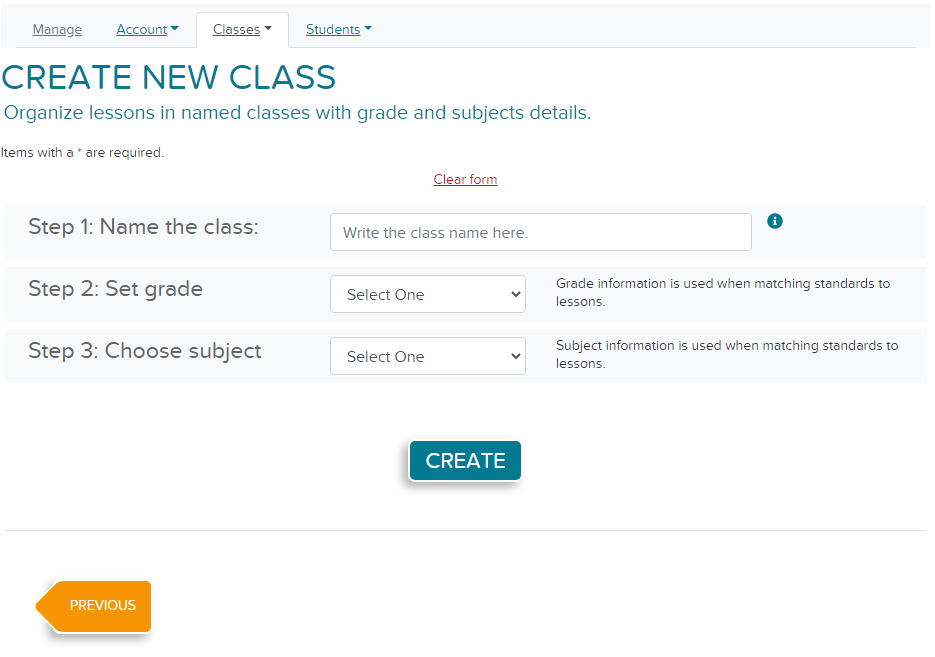Click the caret arrow next to Account
The image size is (935, 657).
[x=174, y=28]
